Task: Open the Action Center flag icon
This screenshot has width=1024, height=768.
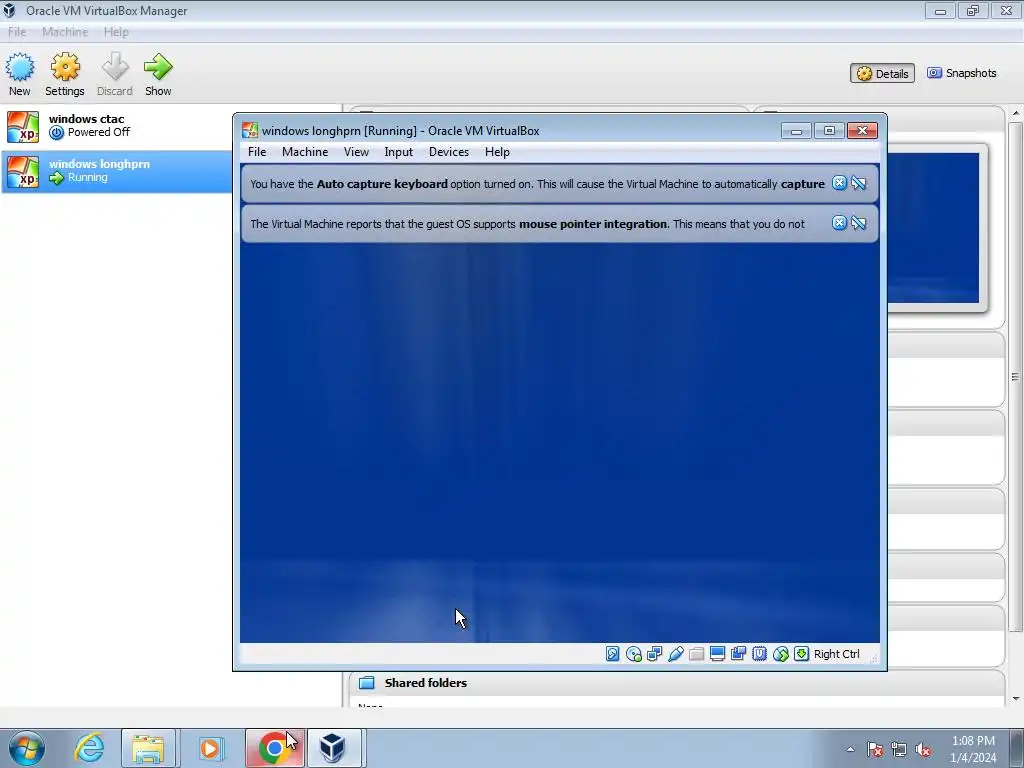Action: (x=875, y=749)
